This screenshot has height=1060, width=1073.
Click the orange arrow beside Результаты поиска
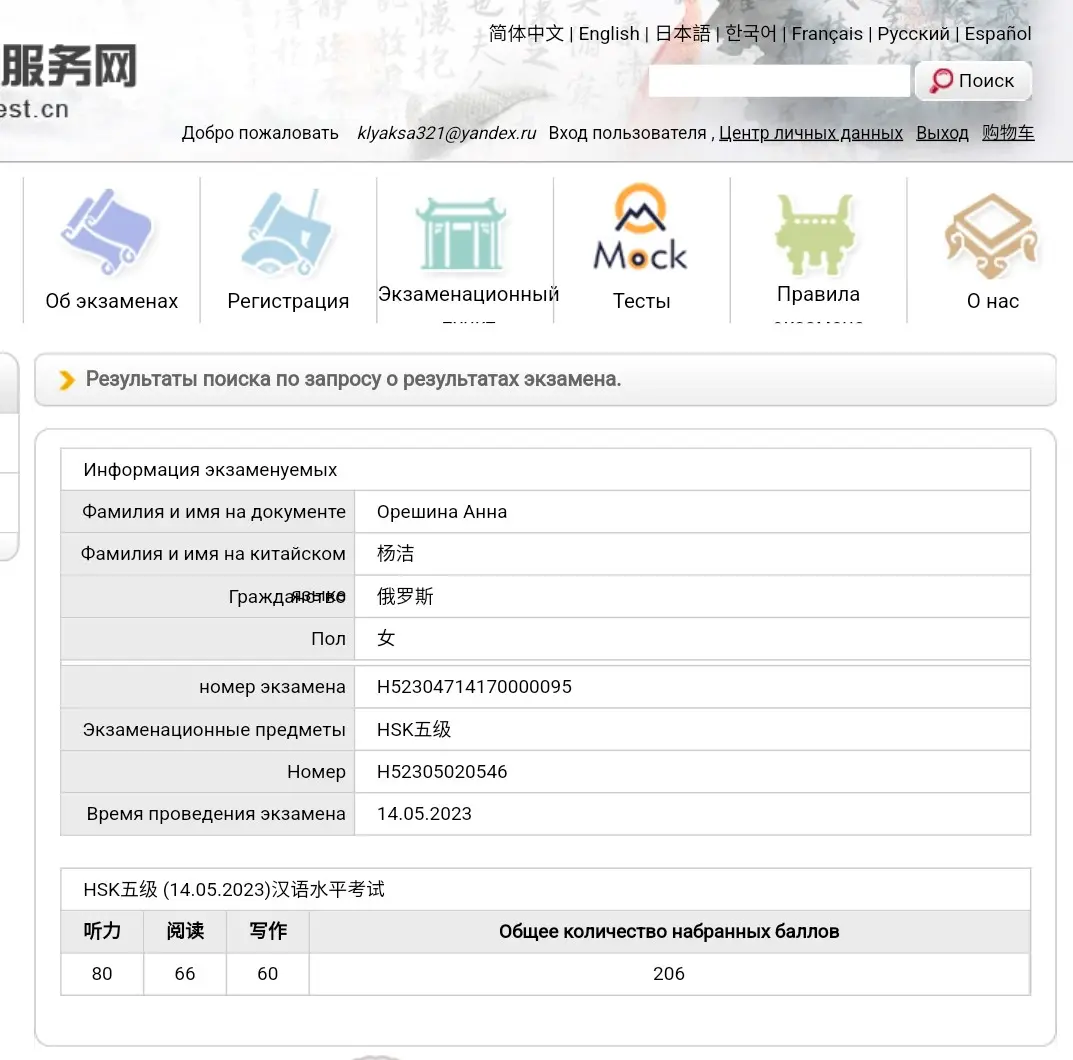tap(66, 380)
